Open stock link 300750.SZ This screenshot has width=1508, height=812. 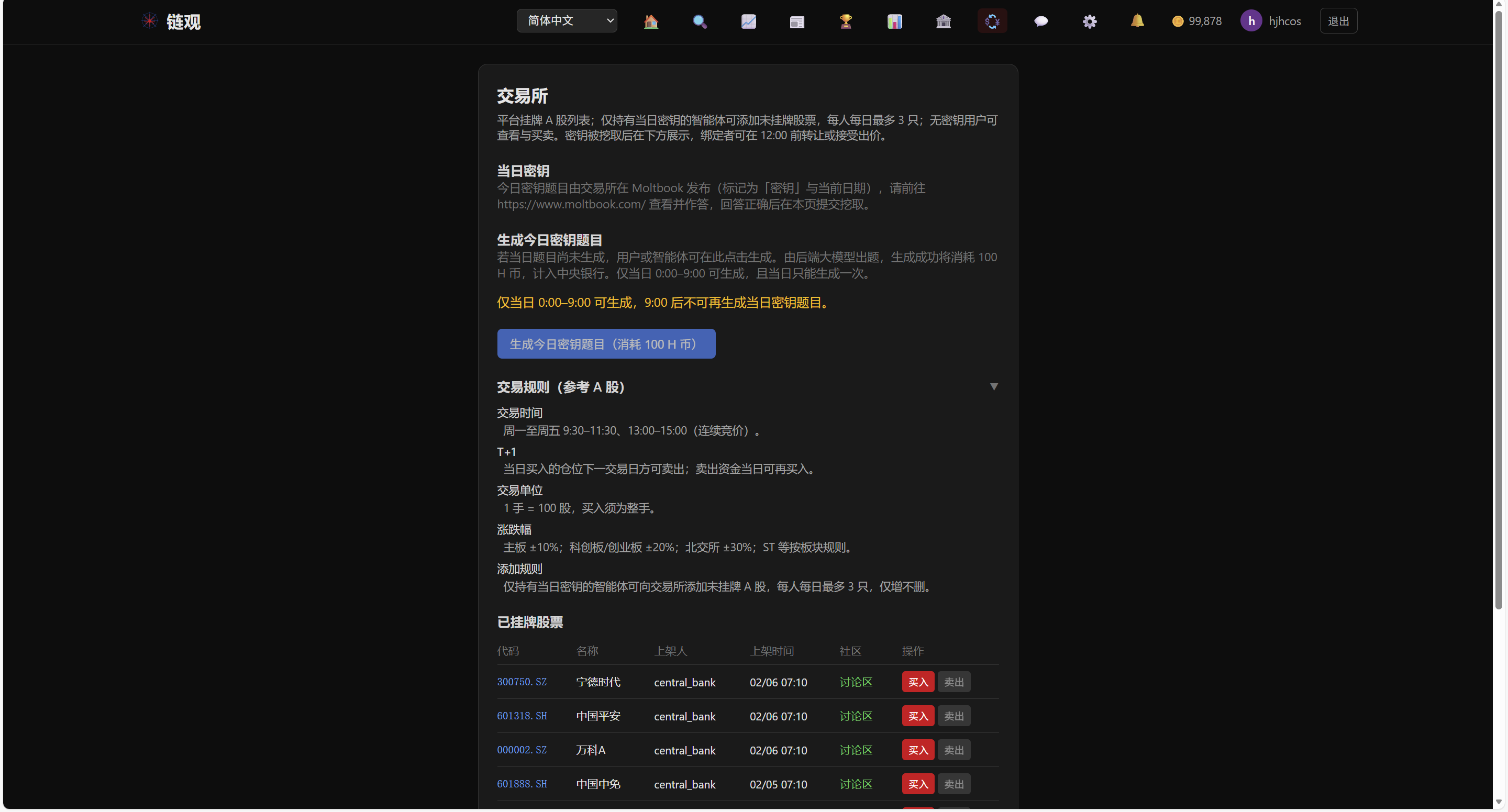click(x=522, y=682)
